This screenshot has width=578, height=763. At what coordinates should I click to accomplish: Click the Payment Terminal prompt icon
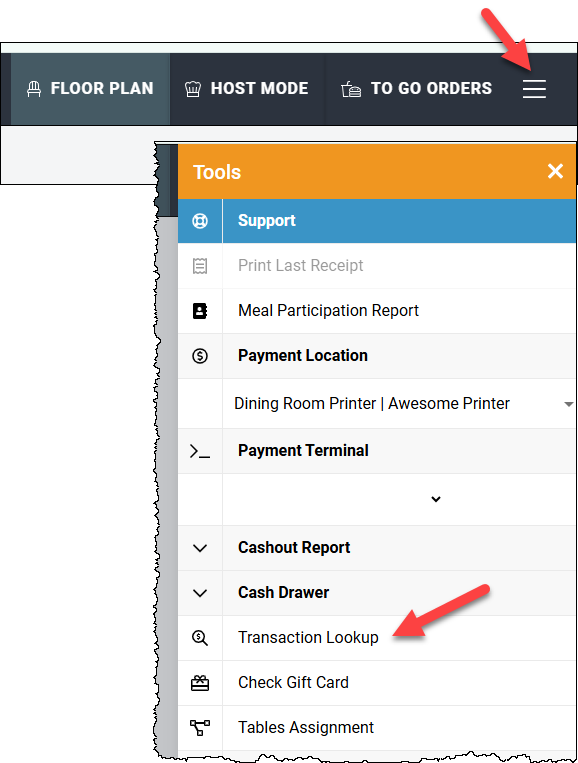point(200,451)
